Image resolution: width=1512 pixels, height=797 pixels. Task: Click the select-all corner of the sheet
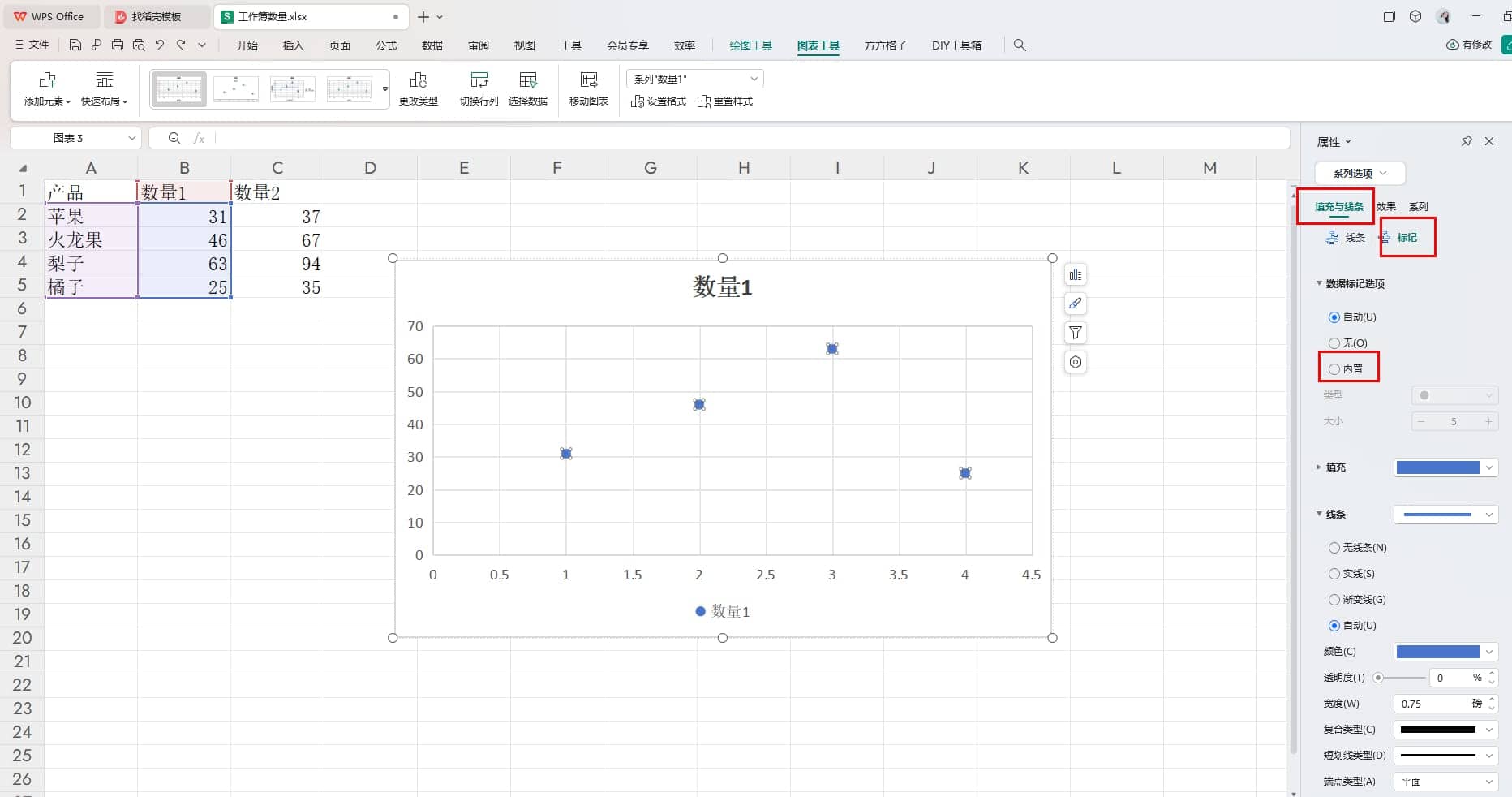coord(23,168)
